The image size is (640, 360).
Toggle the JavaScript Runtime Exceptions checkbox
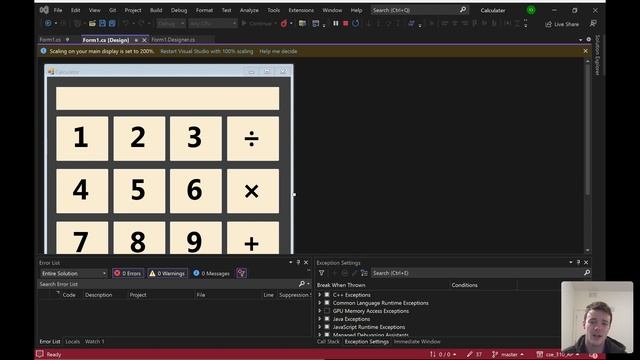tap(327, 327)
